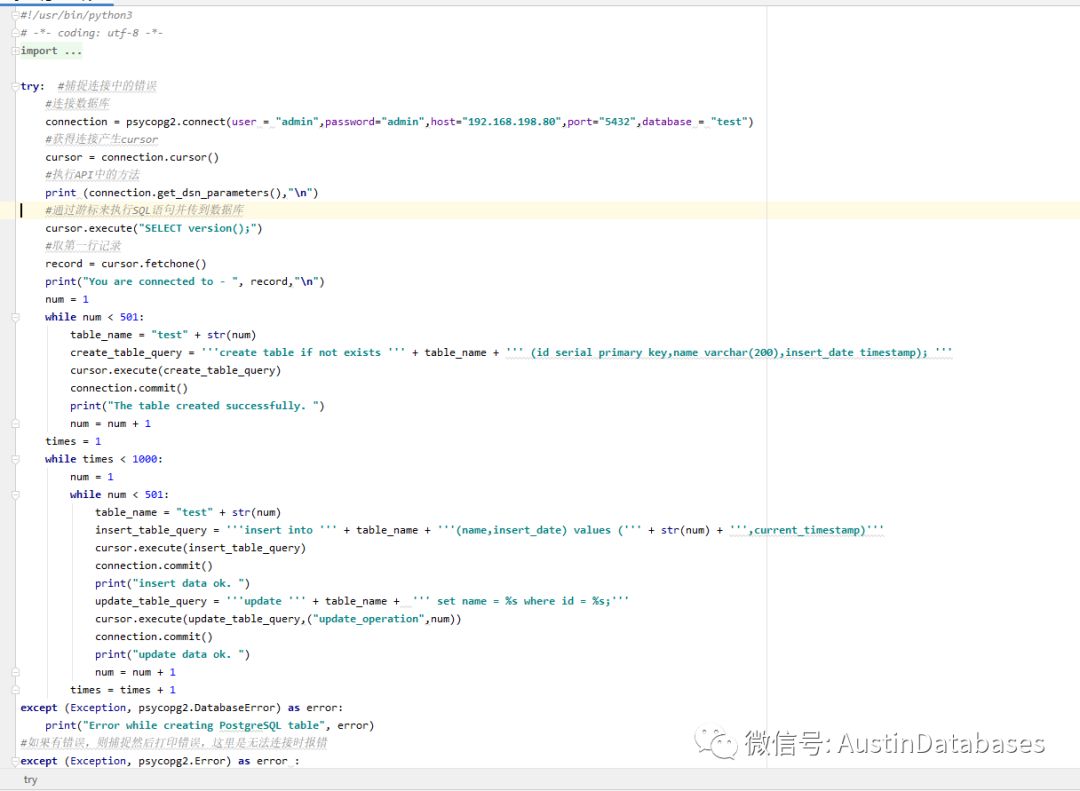Click the "Error while creating PostgreSQL table" print statement

click(209, 725)
